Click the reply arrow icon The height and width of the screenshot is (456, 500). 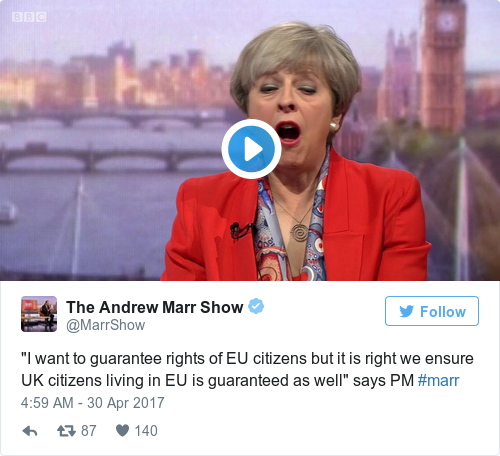coord(30,431)
